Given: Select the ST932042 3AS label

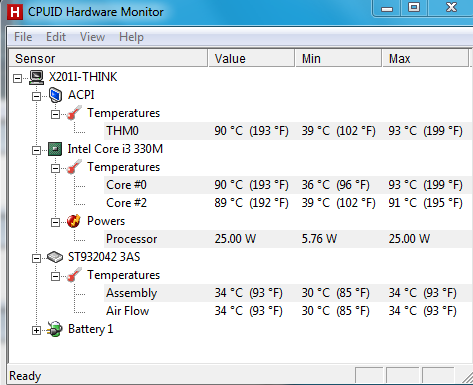Looking at the screenshot, I should (104, 257).
